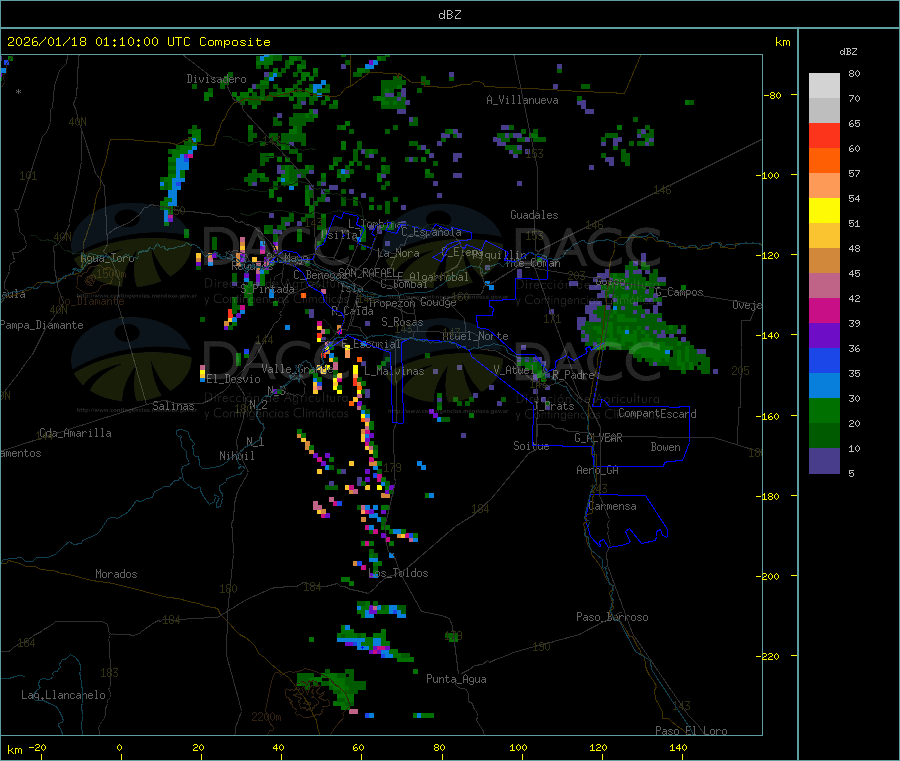Click the 'S_Rosas' location label
Image resolution: width=900 pixels, height=761 pixels.
(x=402, y=323)
